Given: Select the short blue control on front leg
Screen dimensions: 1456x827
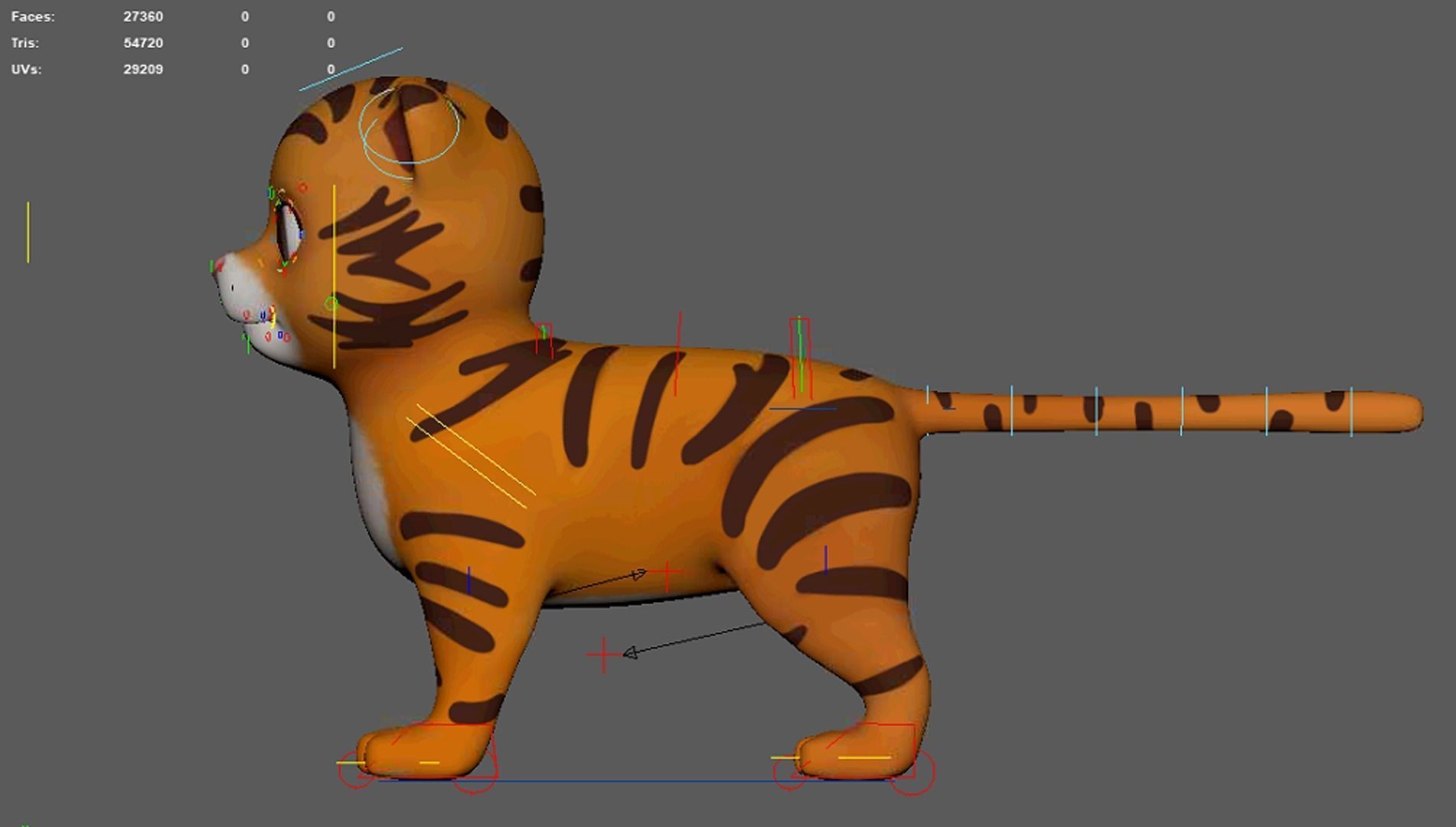Looking at the screenshot, I should point(468,581).
